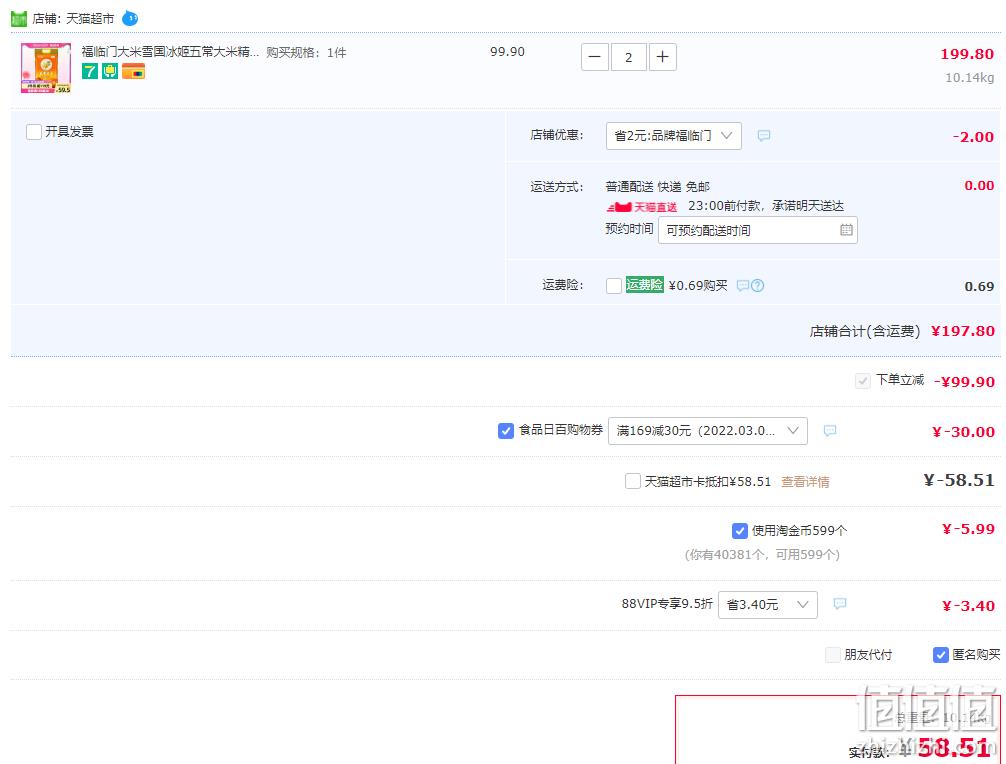
Task: Check the 天猫超市卡抵扣¥58.51 checkbox
Action: pyautogui.click(x=633, y=481)
